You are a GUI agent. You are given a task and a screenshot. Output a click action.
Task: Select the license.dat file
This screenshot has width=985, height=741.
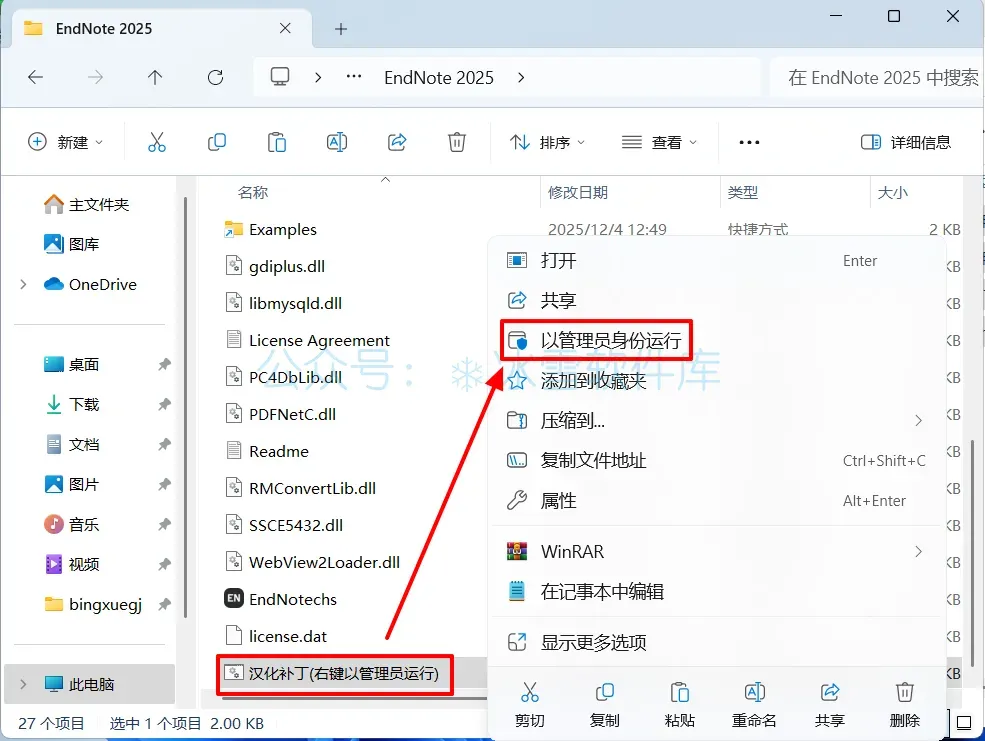tap(276, 636)
